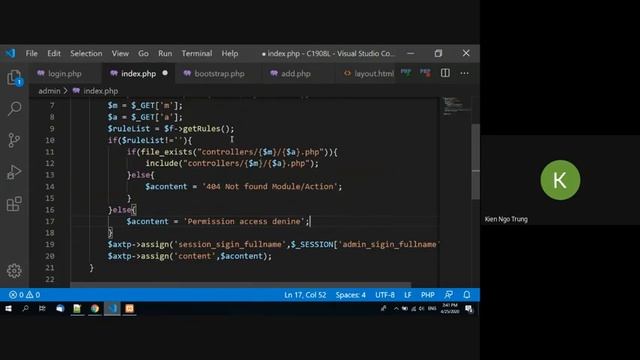
Task: Open the Help menu
Action: 230,53
